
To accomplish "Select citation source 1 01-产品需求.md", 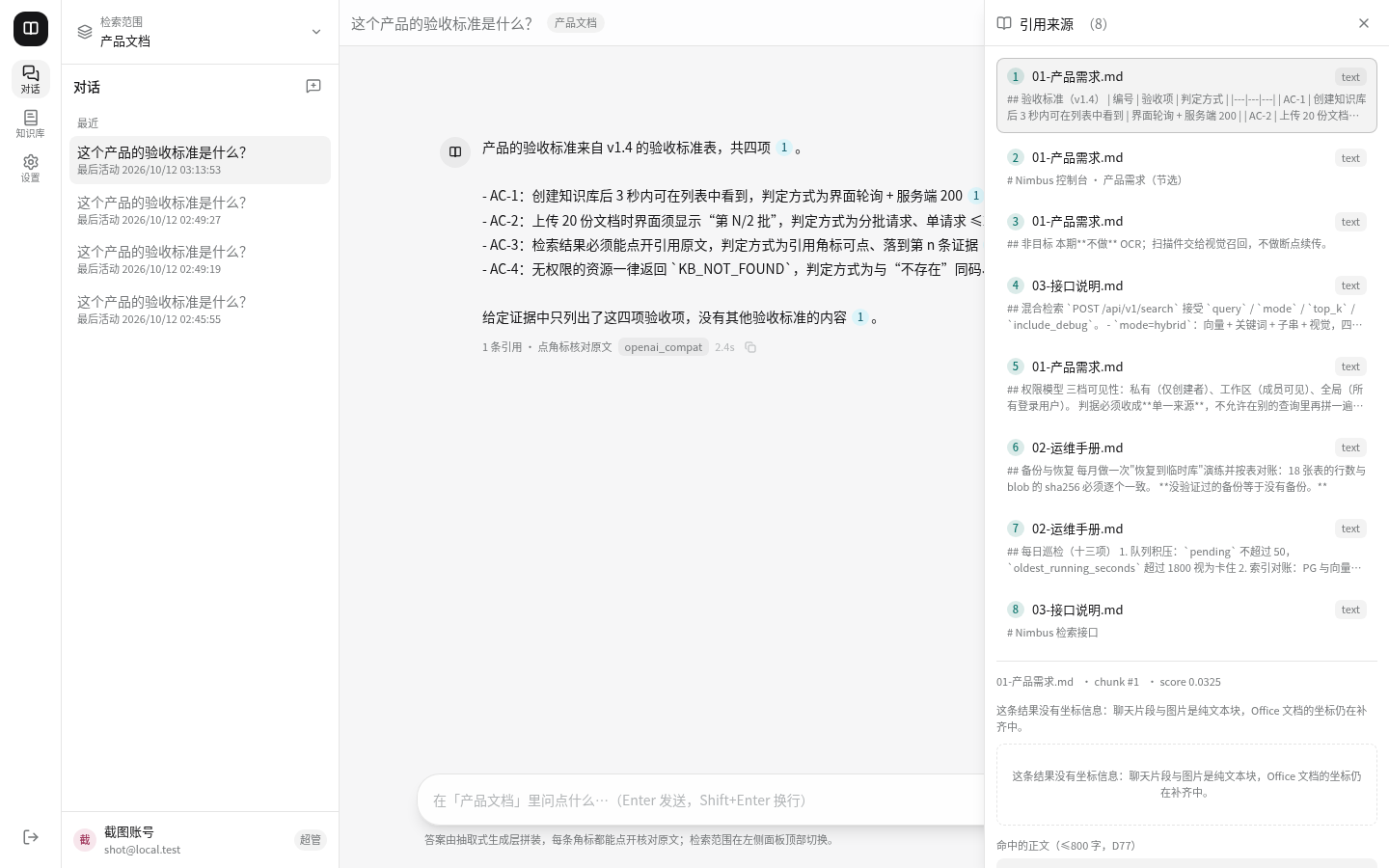I will 1186,95.
